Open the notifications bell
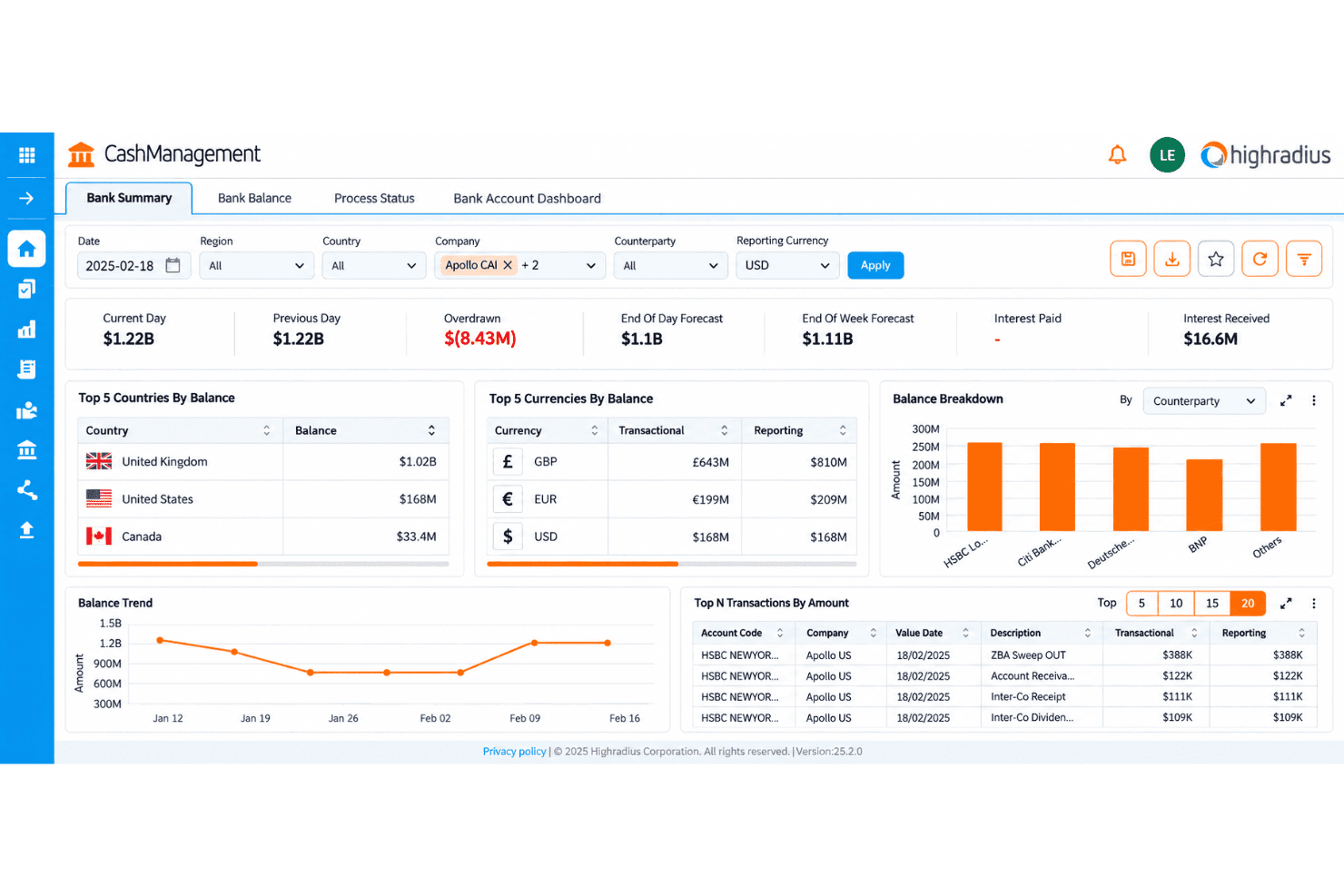The width and height of the screenshot is (1344, 896). click(1118, 155)
